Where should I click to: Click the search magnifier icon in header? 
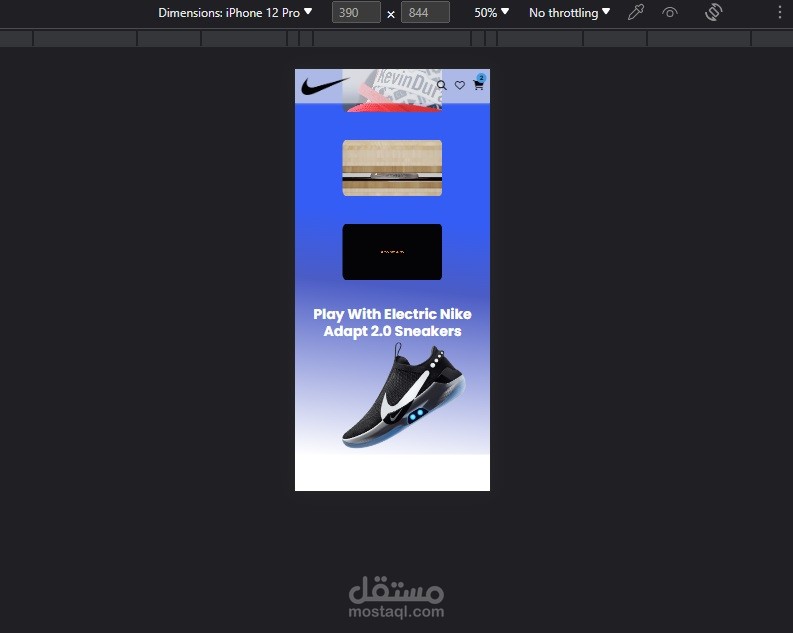pyautogui.click(x=442, y=85)
